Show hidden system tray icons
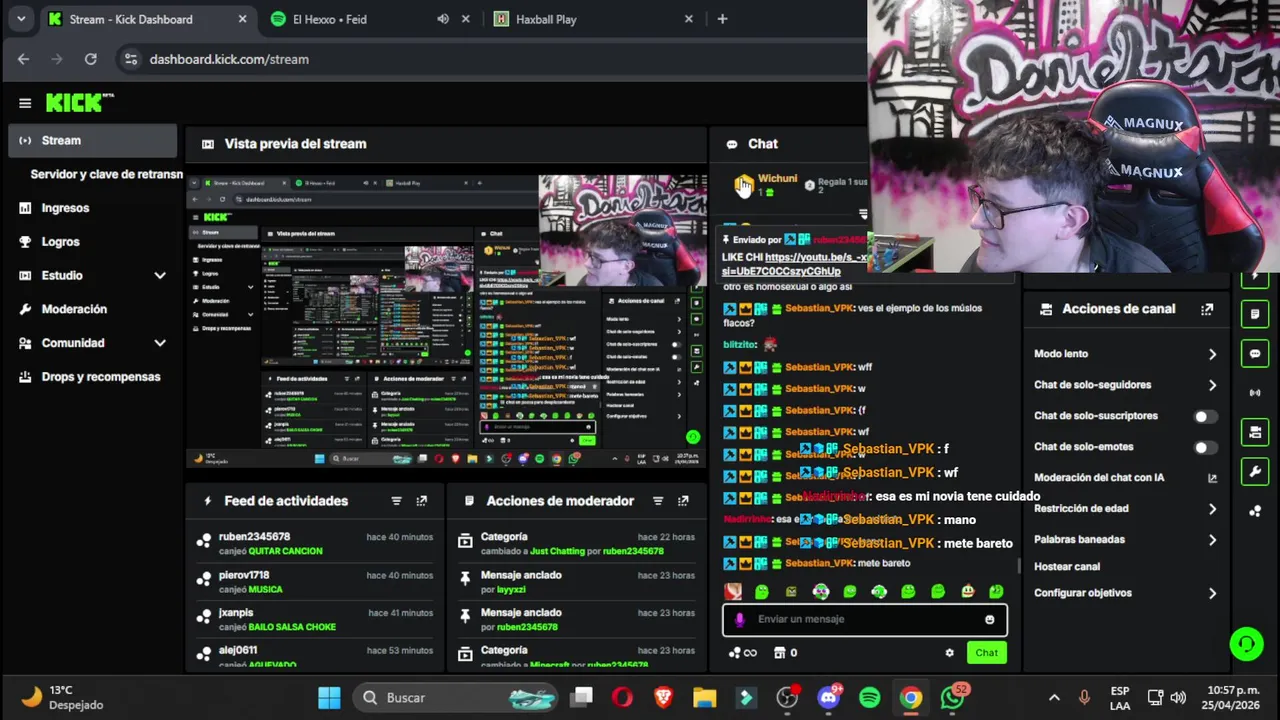 (x=1053, y=697)
